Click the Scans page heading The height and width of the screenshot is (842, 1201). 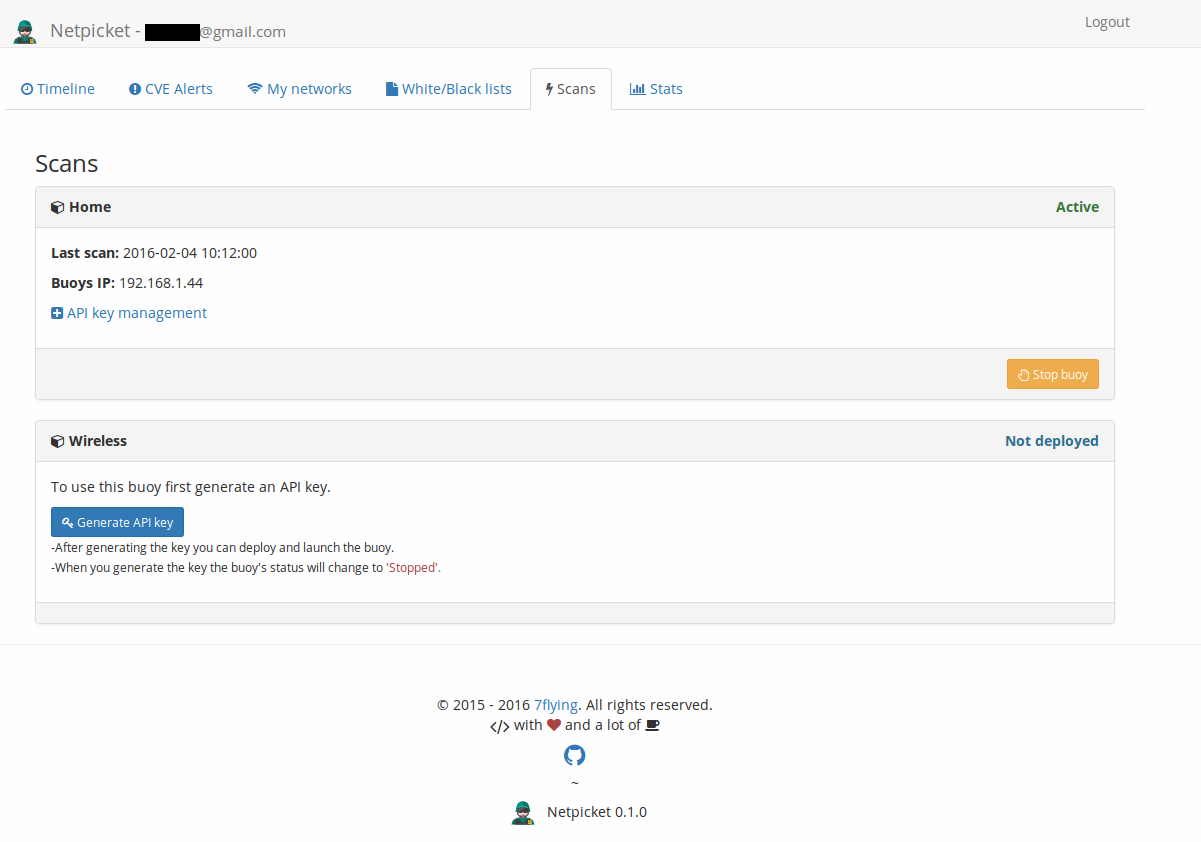tap(66, 164)
